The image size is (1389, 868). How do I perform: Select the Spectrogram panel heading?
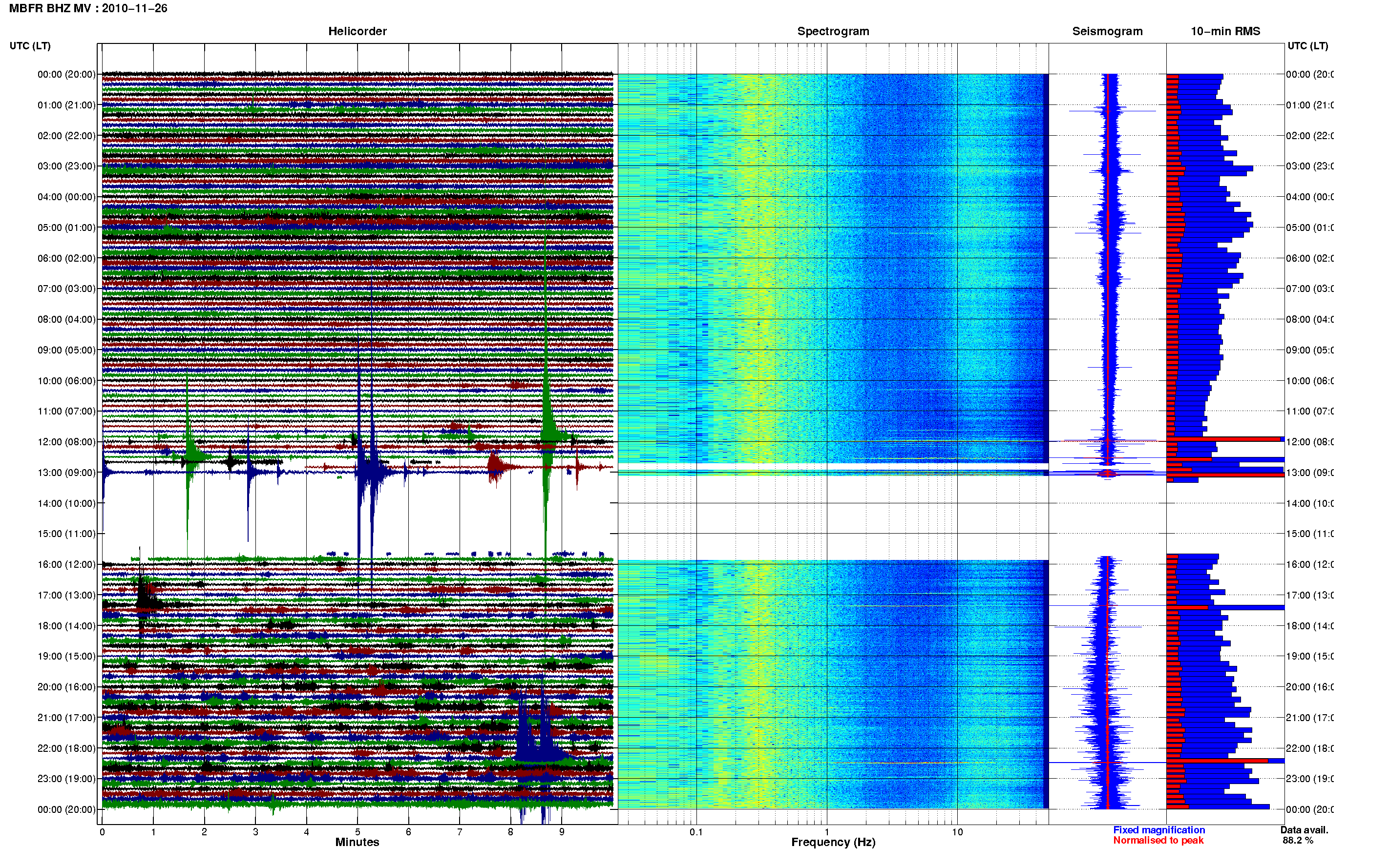833,31
